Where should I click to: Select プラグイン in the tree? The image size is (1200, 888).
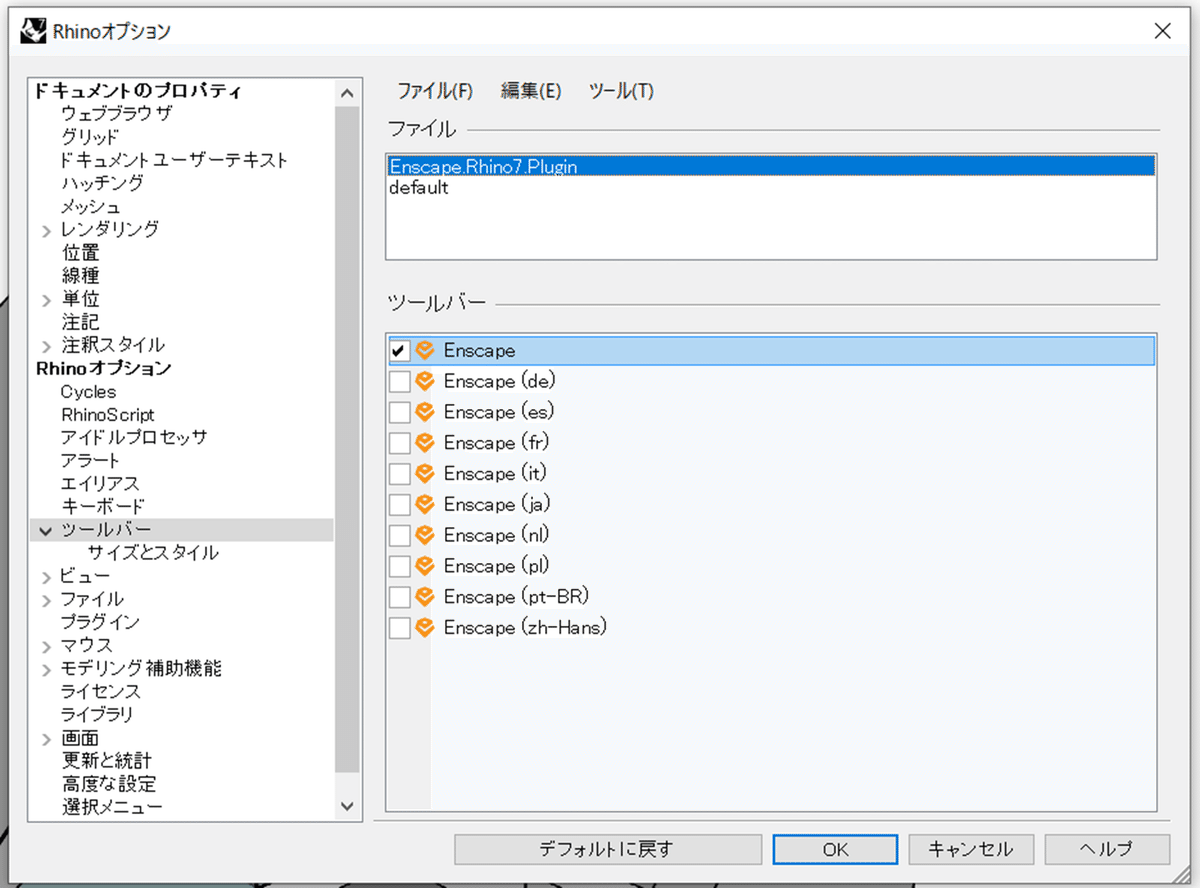coord(100,622)
